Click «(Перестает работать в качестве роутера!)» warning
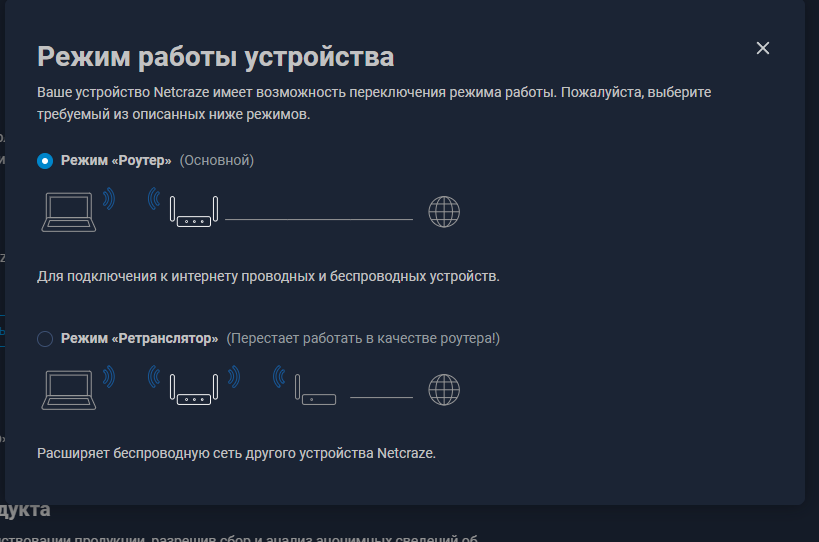Screen dimensions: 819x542 pos(363,338)
